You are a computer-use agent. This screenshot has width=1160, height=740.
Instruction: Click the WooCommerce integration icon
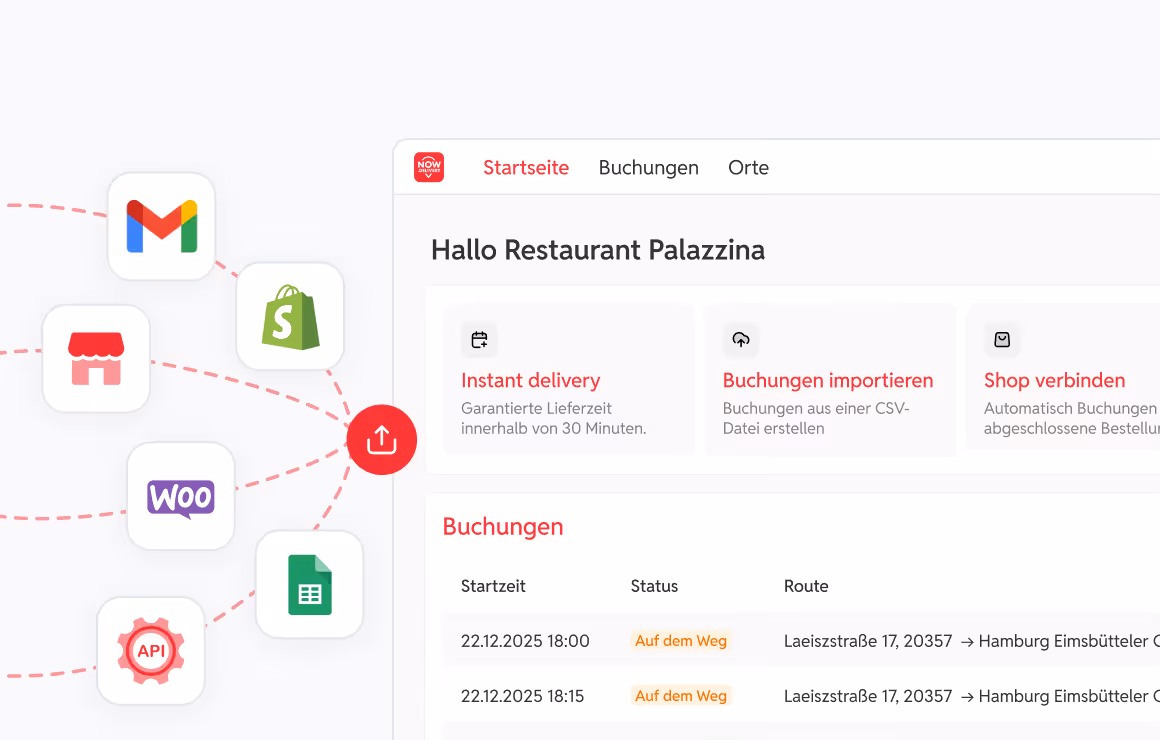[181, 497]
